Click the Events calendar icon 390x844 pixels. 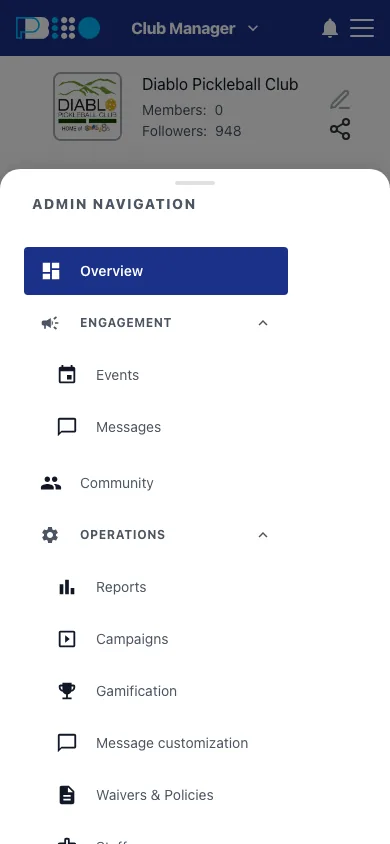click(67, 375)
